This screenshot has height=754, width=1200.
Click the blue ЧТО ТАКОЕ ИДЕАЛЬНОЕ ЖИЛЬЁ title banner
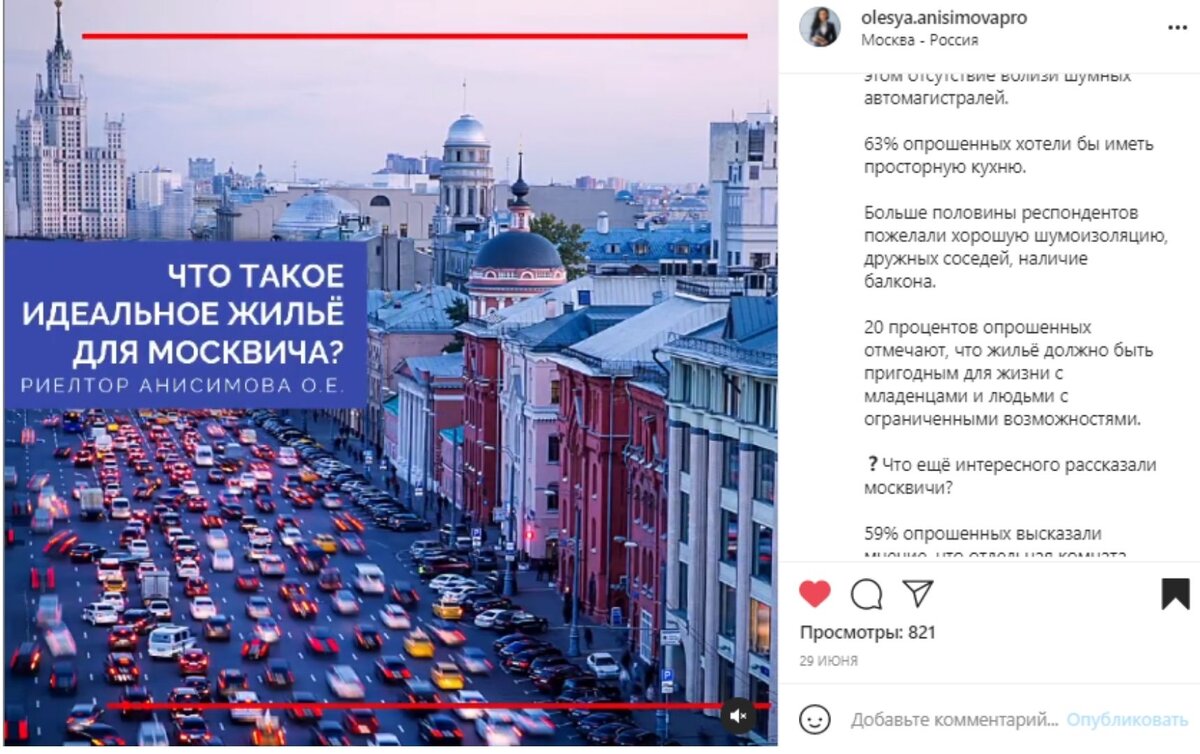186,324
